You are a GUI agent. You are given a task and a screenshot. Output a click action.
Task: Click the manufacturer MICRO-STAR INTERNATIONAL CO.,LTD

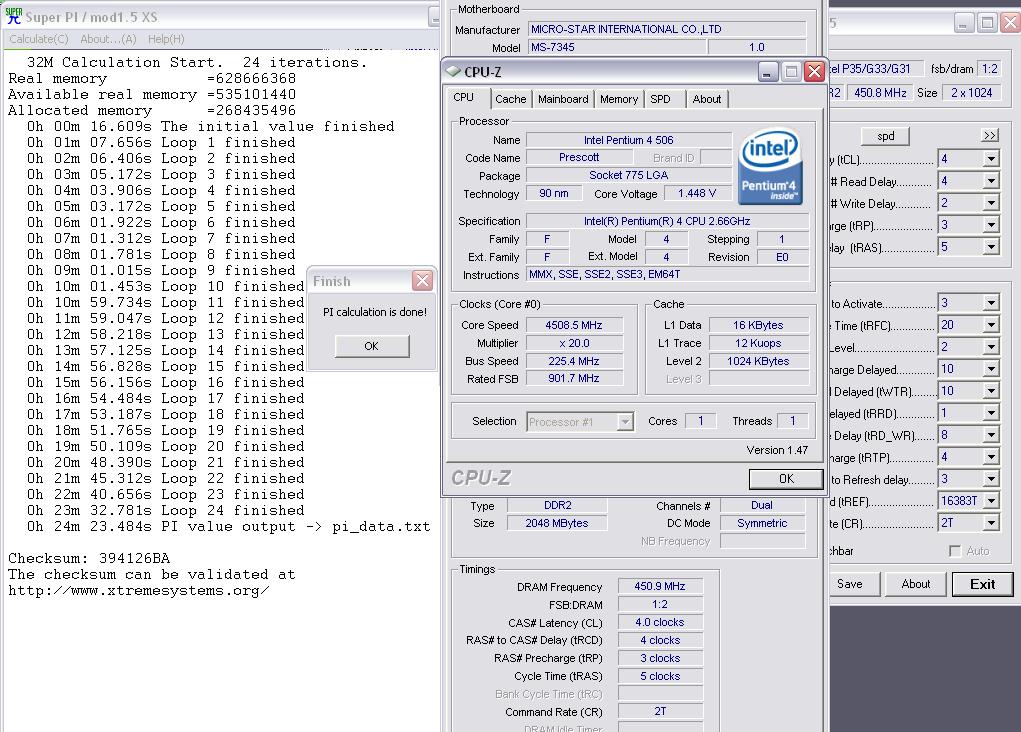pyautogui.click(x=666, y=29)
